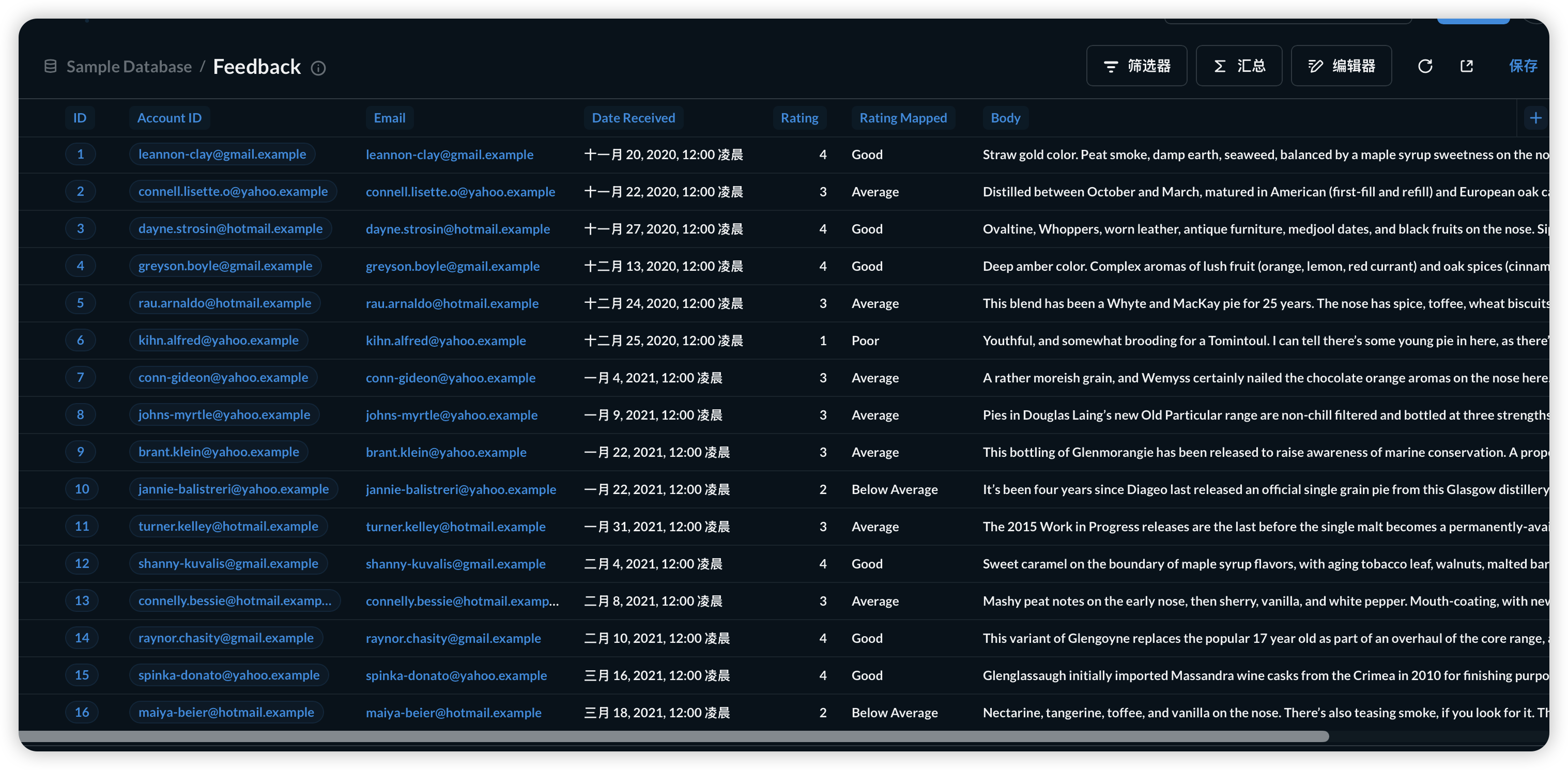Go to Sample Database breadcrumb
The width and height of the screenshot is (1568, 770).
click(x=129, y=66)
